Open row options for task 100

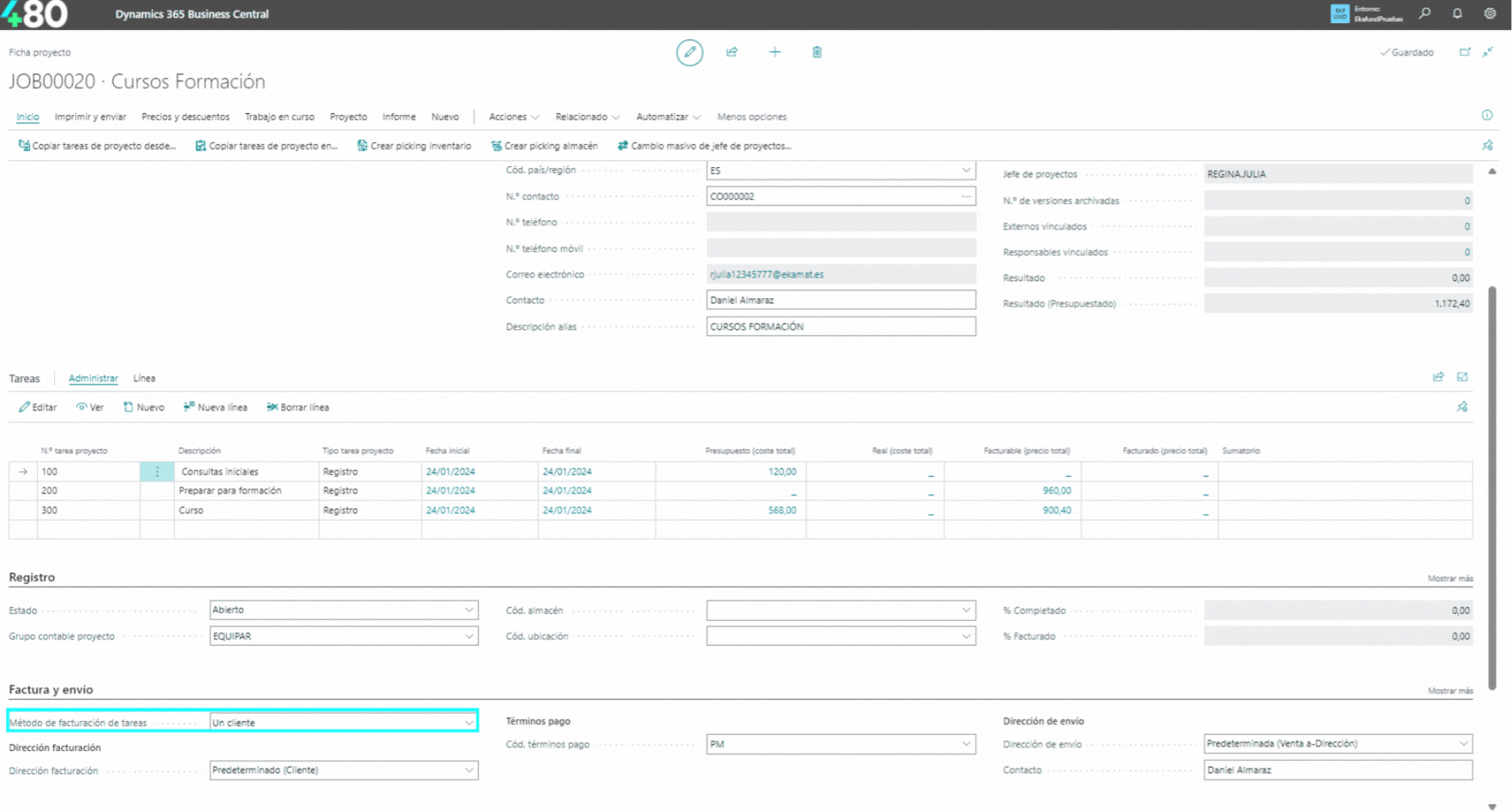tap(157, 472)
